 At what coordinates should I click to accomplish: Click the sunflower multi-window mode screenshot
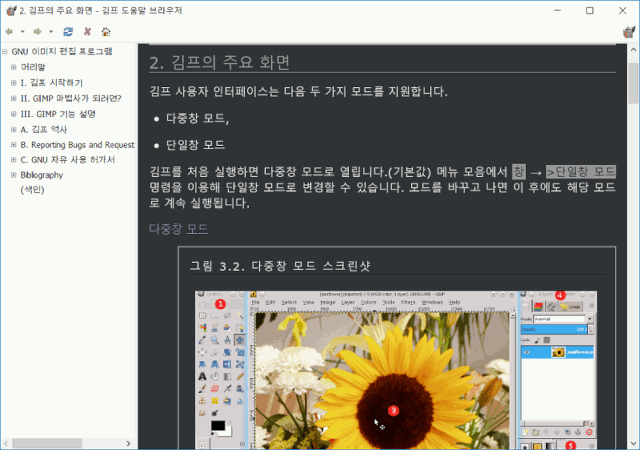point(395,370)
